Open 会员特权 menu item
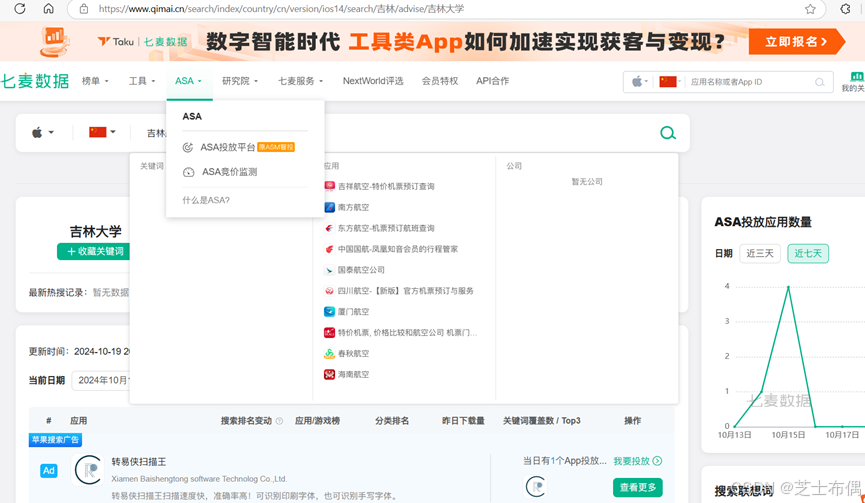The width and height of the screenshot is (865, 503). tap(440, 81)
